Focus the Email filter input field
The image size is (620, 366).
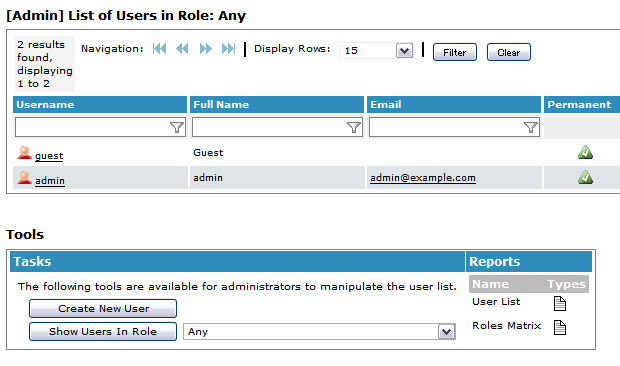pyautogui.click(x=454, y=127)
